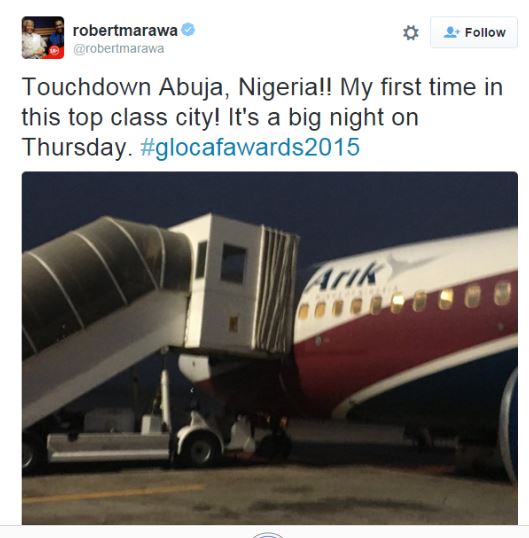Open the gear settings menu on tweet
The height and width of the screenshot is (538, 529).
[x=411, y=33]
